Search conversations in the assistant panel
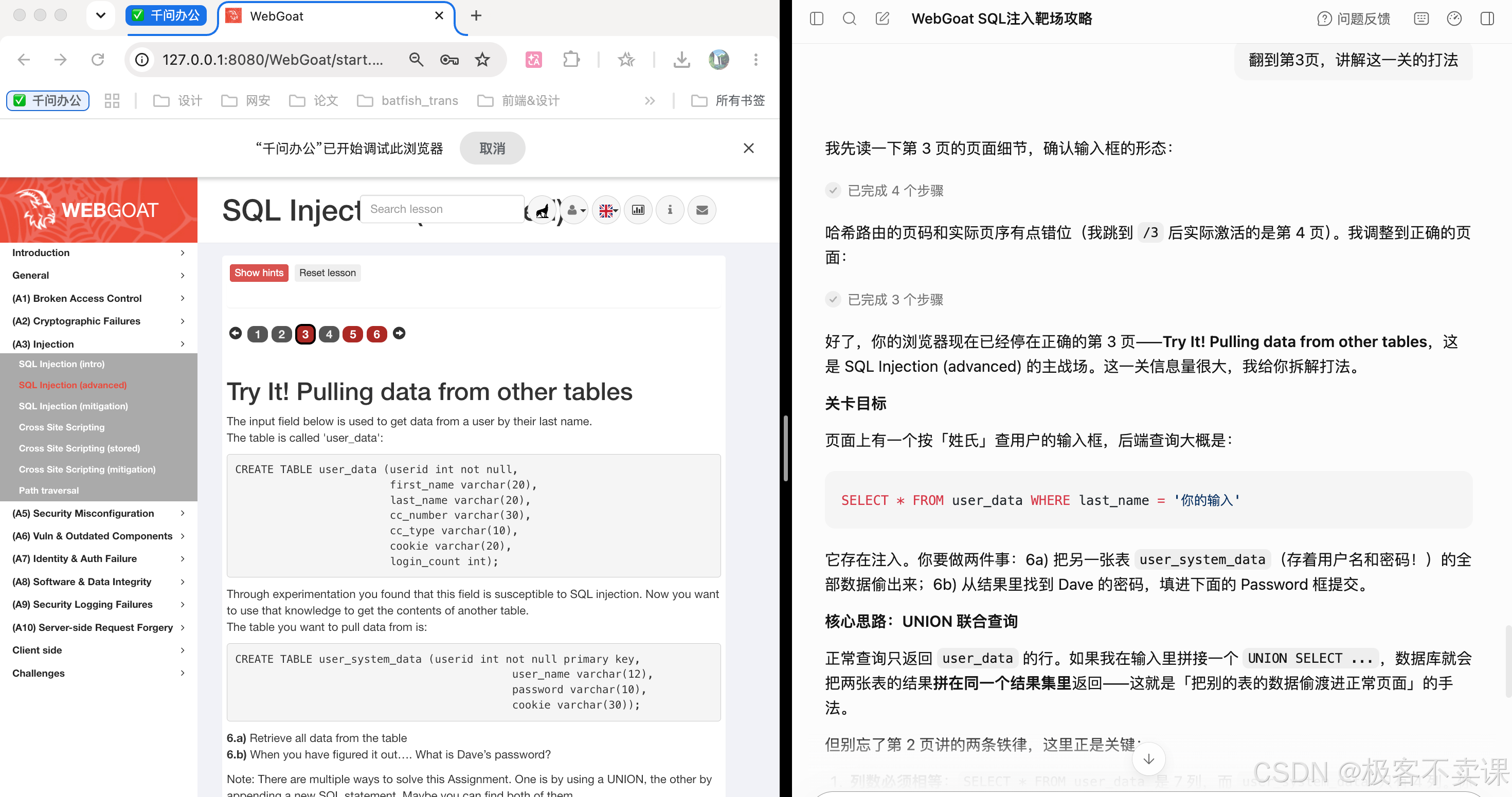The height and width of the screenshot is (797, 1512). coord(849,19)
